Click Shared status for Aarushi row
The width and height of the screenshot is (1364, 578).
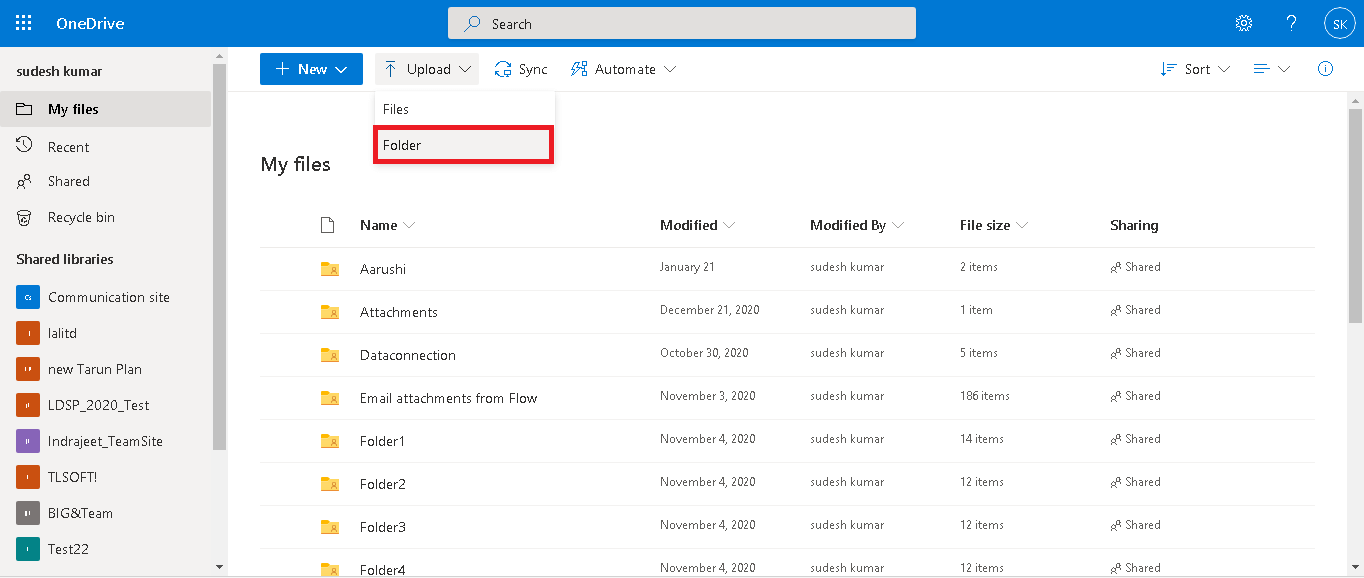[1135, 267]
